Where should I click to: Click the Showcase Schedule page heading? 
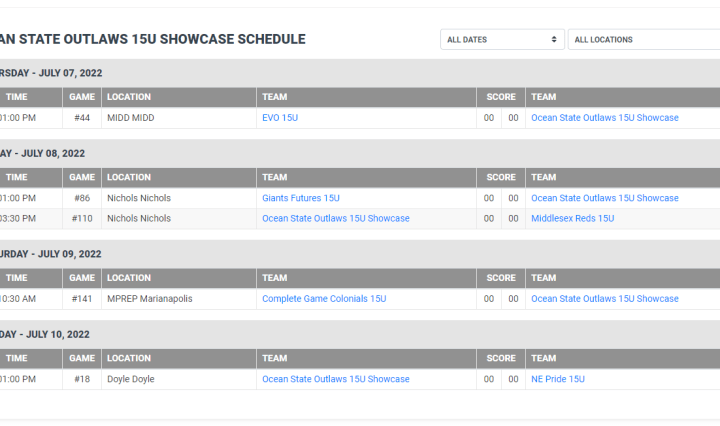152,40
